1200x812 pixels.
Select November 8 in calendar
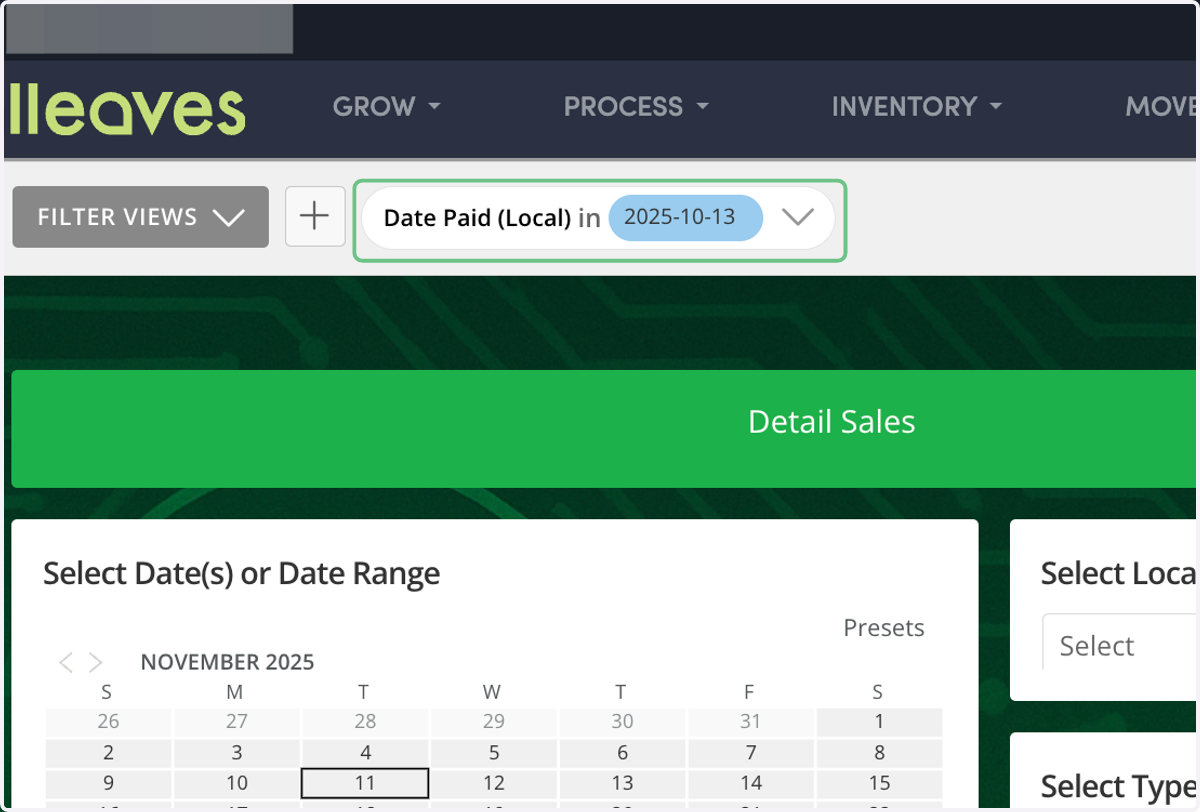pos(879,753)
